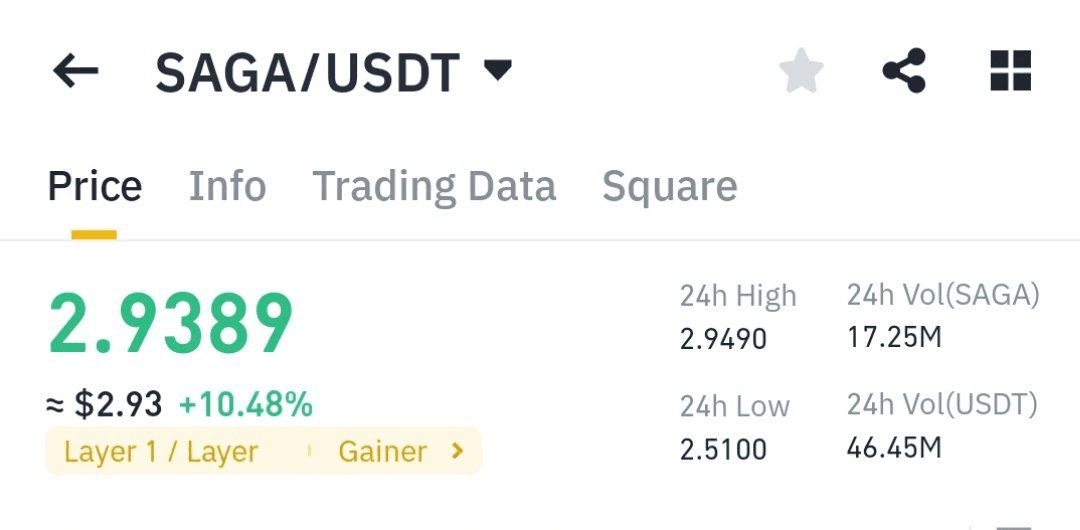Tap the 2.9389 current price
1080x530 pixels.
(x=171, y=325)
